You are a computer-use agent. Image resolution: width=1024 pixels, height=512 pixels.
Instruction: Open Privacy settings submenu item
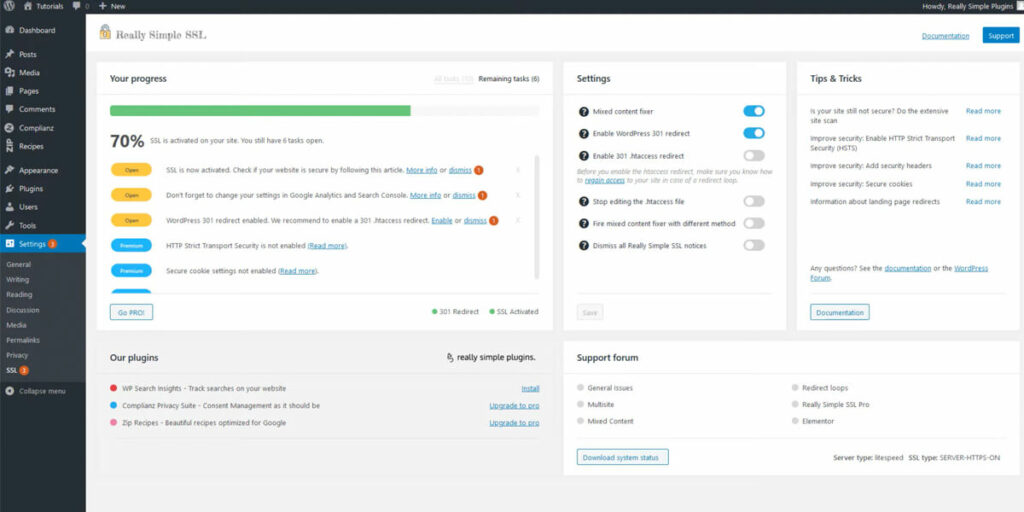[x=17, y=355]
